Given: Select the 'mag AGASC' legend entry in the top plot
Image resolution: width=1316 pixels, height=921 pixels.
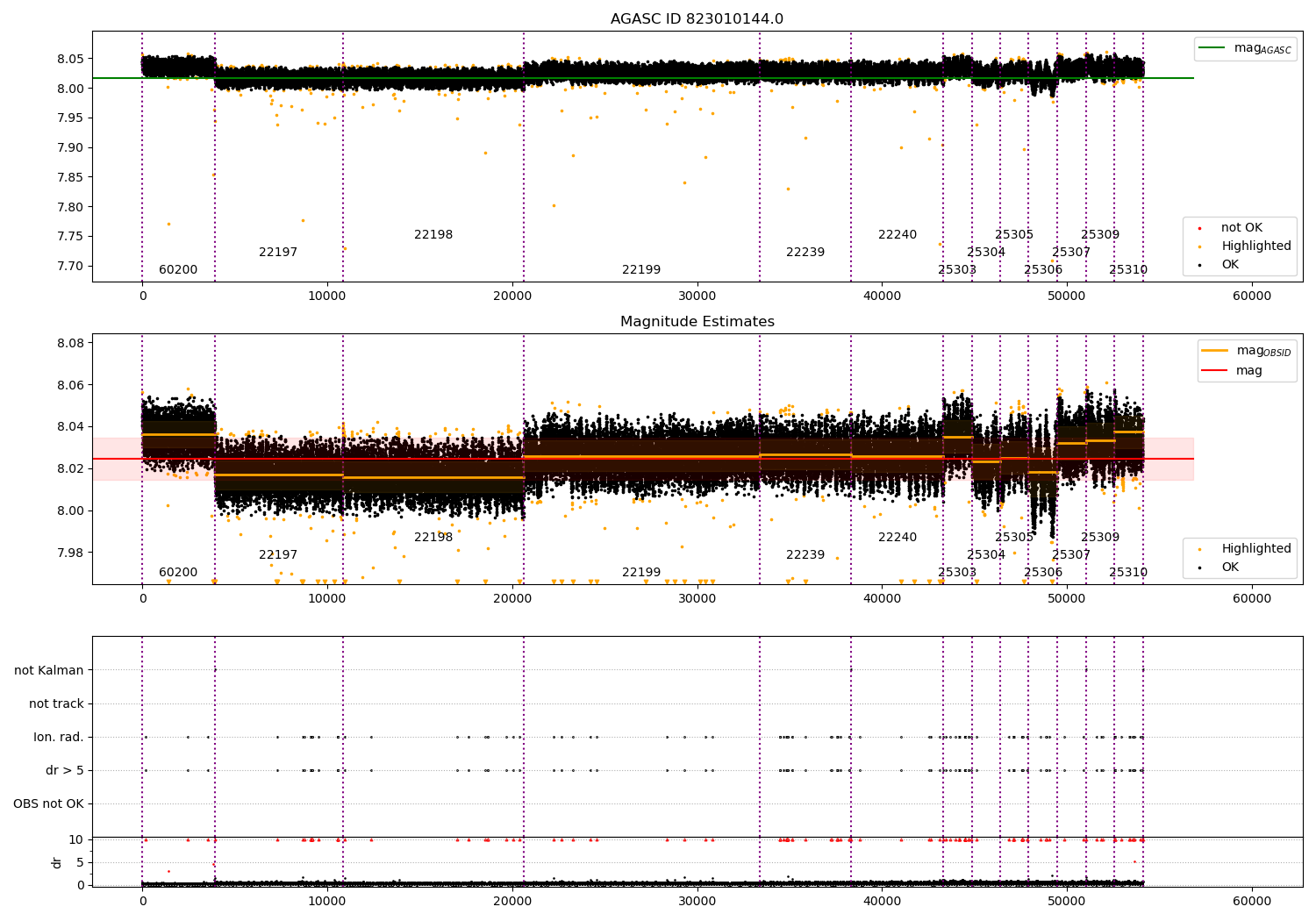Looking at the screenshot, I should pos(1246,48).
